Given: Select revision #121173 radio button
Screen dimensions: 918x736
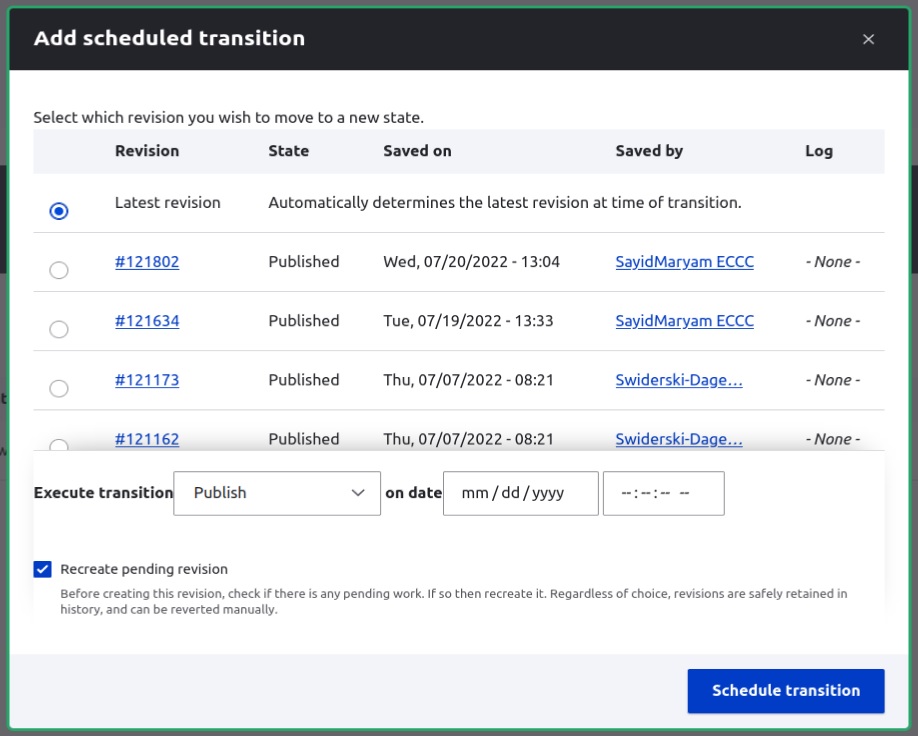Looking at the screenshot, I should (59, 387).
